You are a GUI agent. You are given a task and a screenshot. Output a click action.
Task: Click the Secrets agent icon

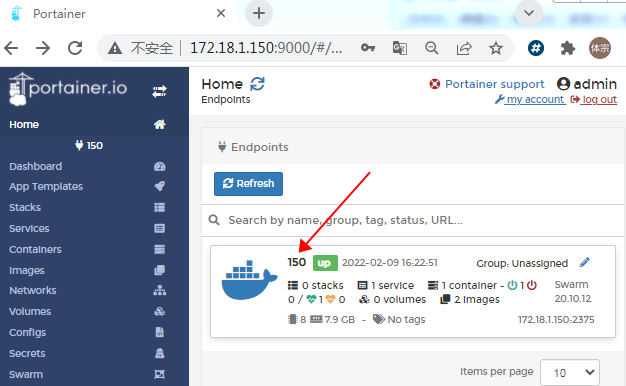pyautogui.click(x=160, y=353)
